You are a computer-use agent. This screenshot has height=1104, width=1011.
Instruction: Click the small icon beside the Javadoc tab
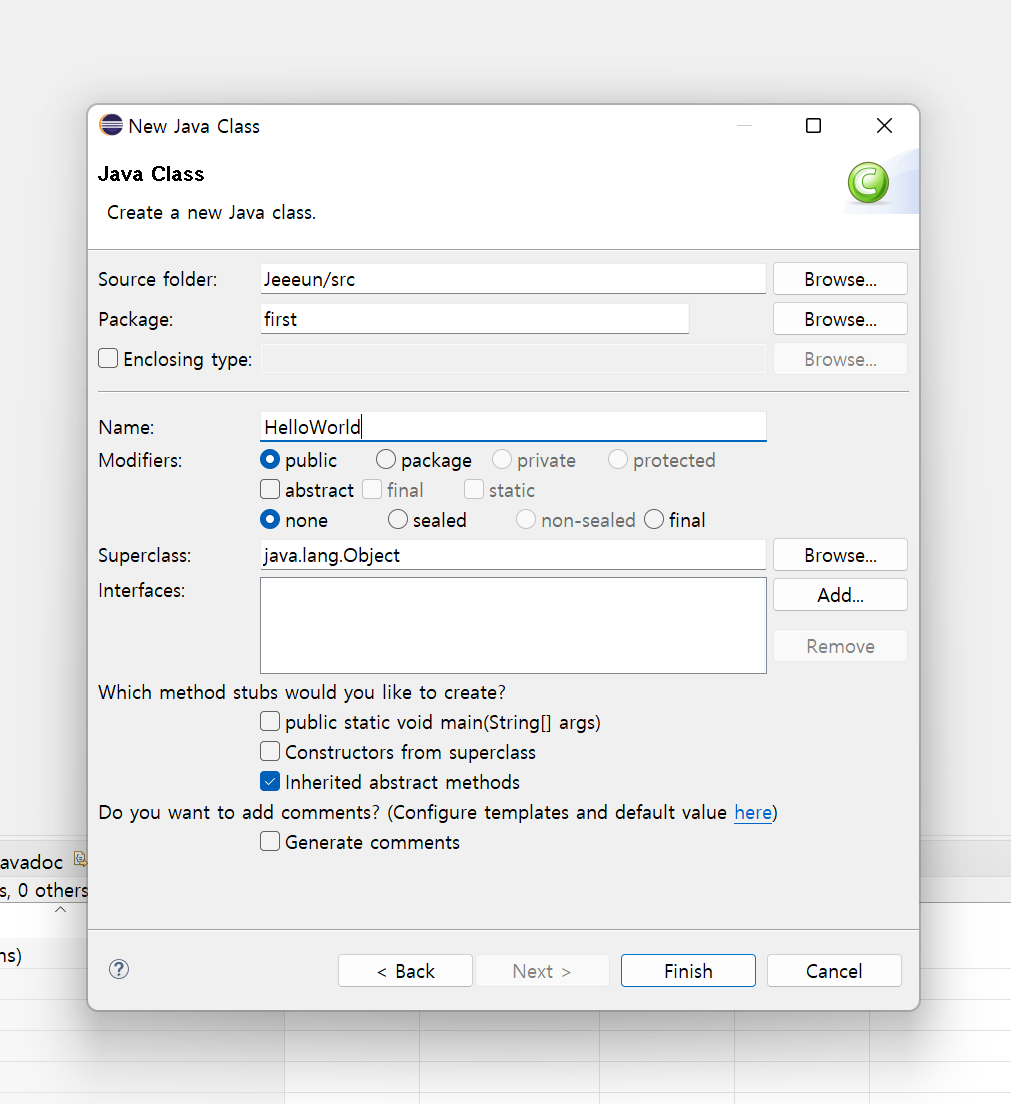point(80,858)
